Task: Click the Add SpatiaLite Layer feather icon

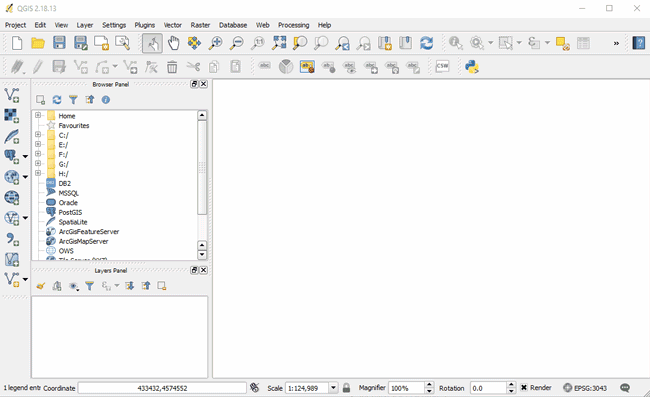Action: (12, 136)
